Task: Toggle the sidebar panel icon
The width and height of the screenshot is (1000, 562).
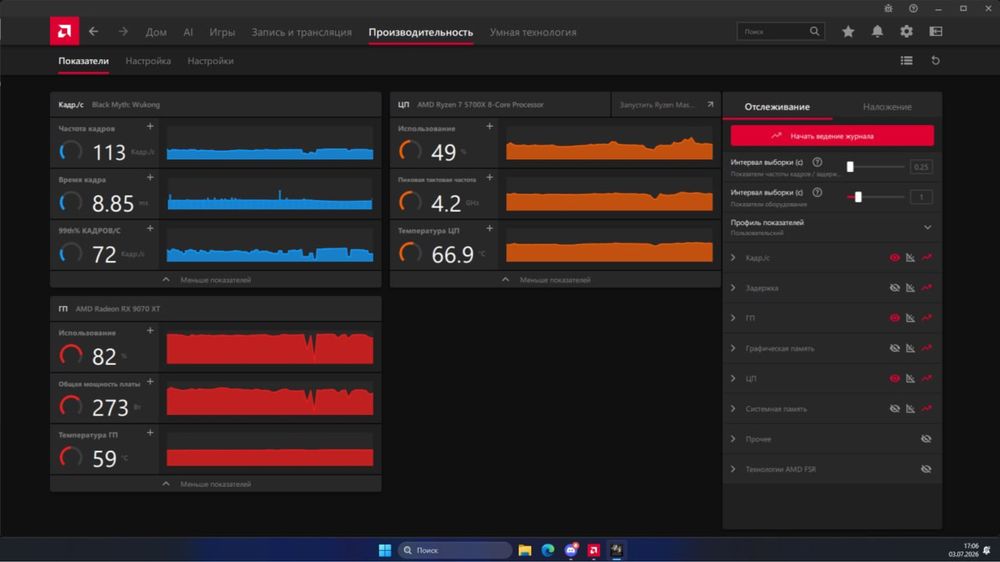Action: click(936, 31)
